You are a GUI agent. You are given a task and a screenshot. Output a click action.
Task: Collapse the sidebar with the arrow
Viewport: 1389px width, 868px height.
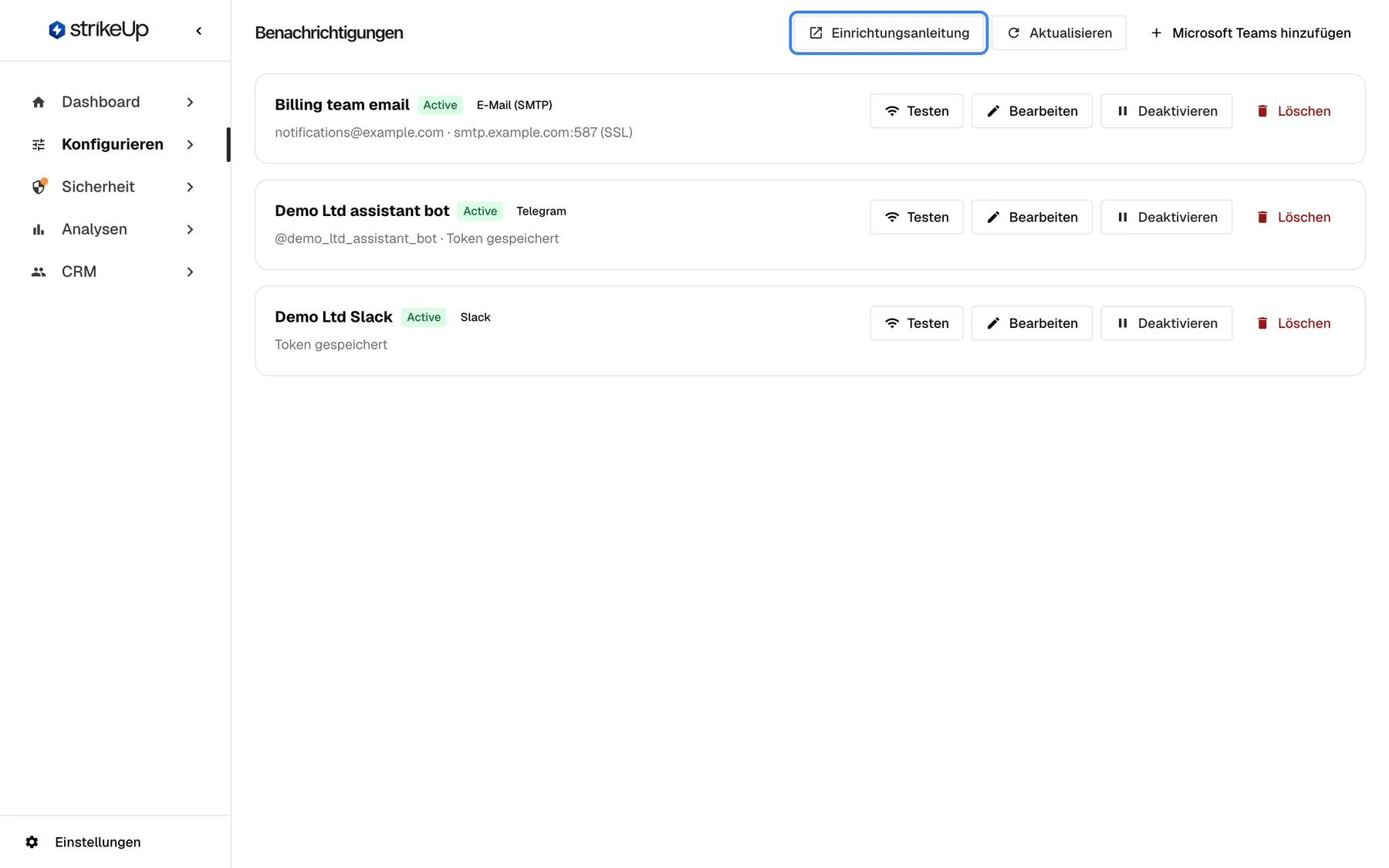pyautogui.click(x=199, y=31)
